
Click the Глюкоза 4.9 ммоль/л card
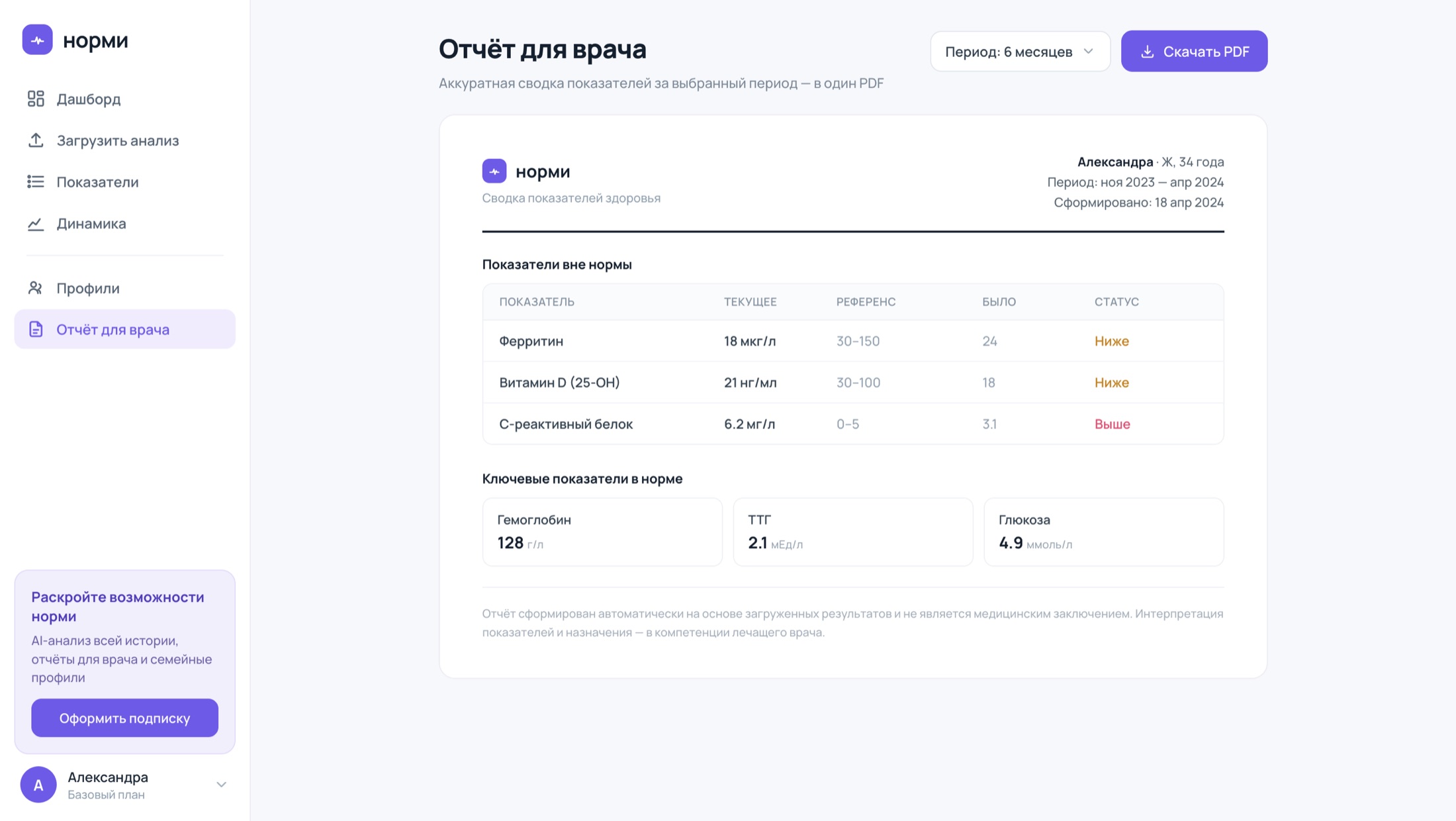click(x=1104, y=532)
